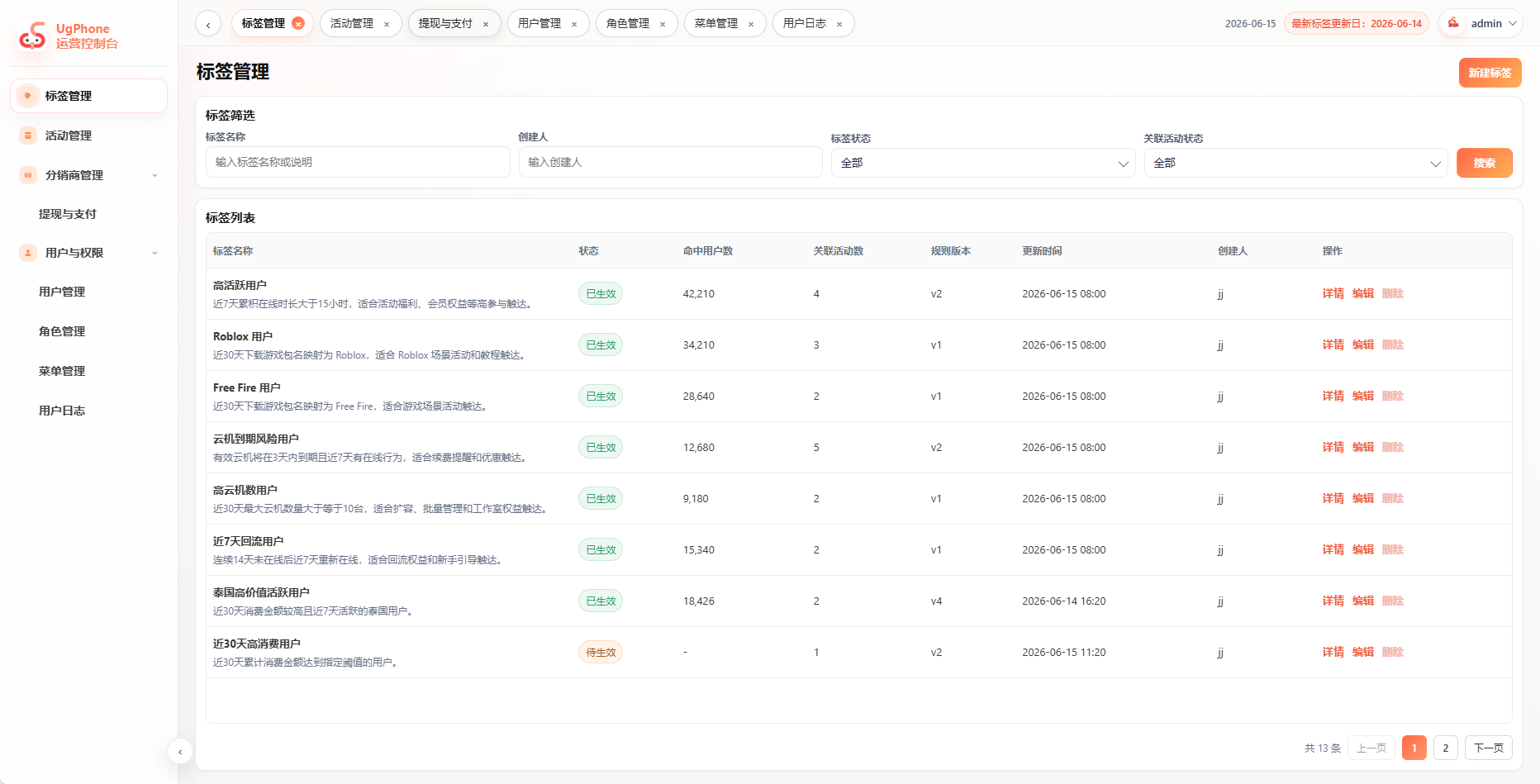Screen dimensions: 1540x784
Task: Collapse the 分销商管理 menu group
Action: [154, 175]
